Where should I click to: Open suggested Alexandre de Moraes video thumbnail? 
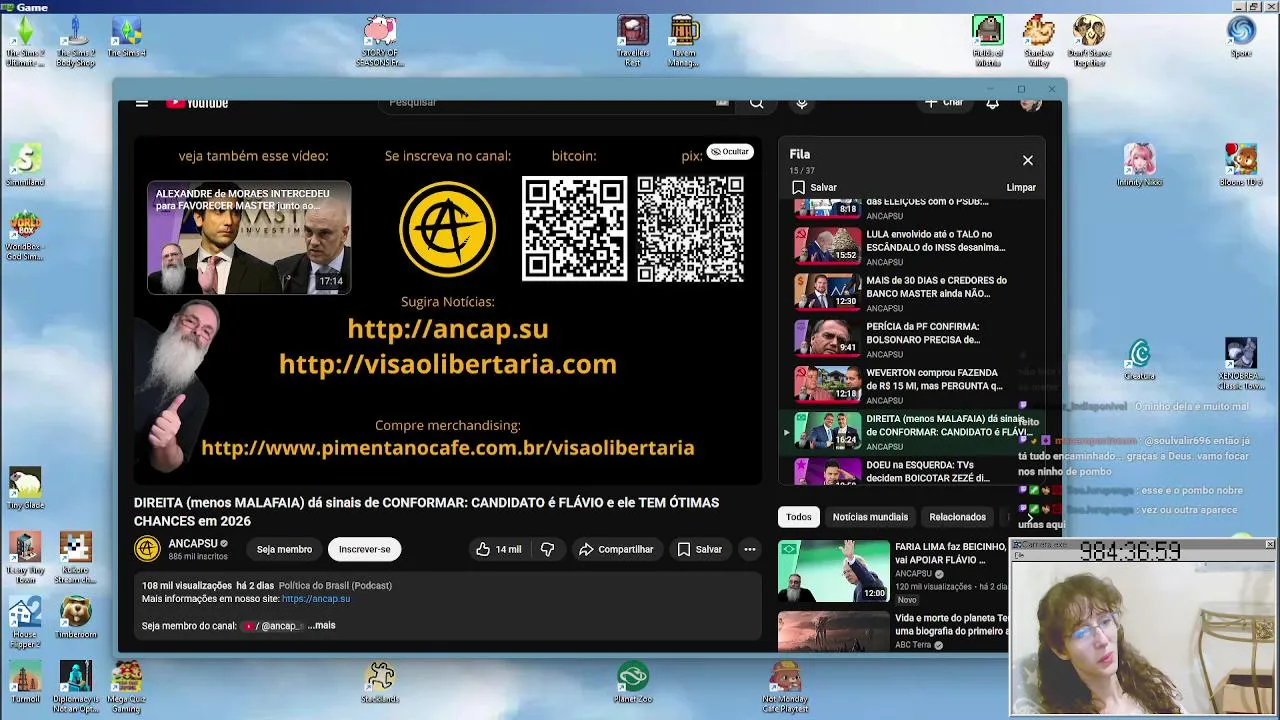tap(249, 237)
